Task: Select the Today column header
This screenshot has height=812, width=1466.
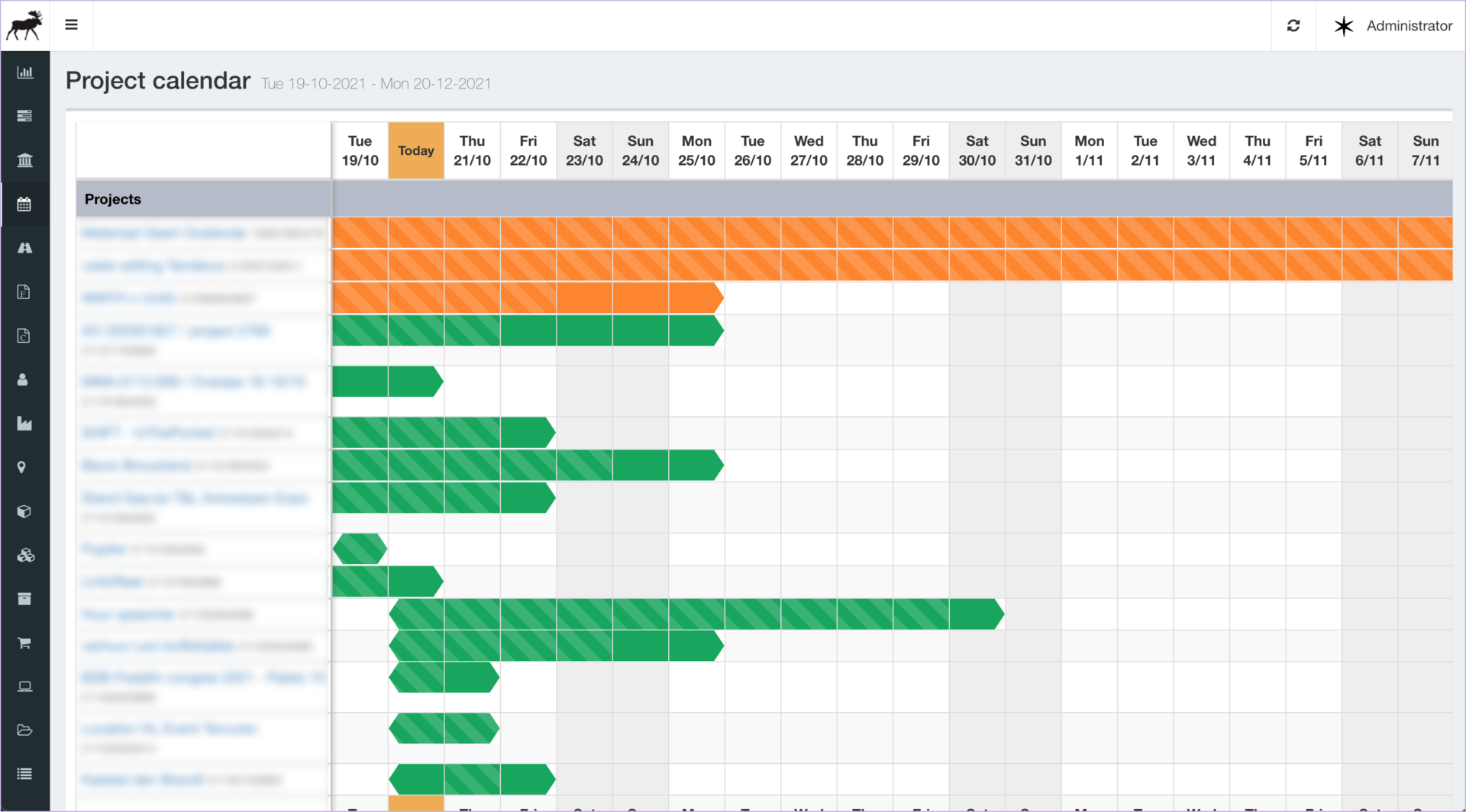Action: click(x=415, y=150)
